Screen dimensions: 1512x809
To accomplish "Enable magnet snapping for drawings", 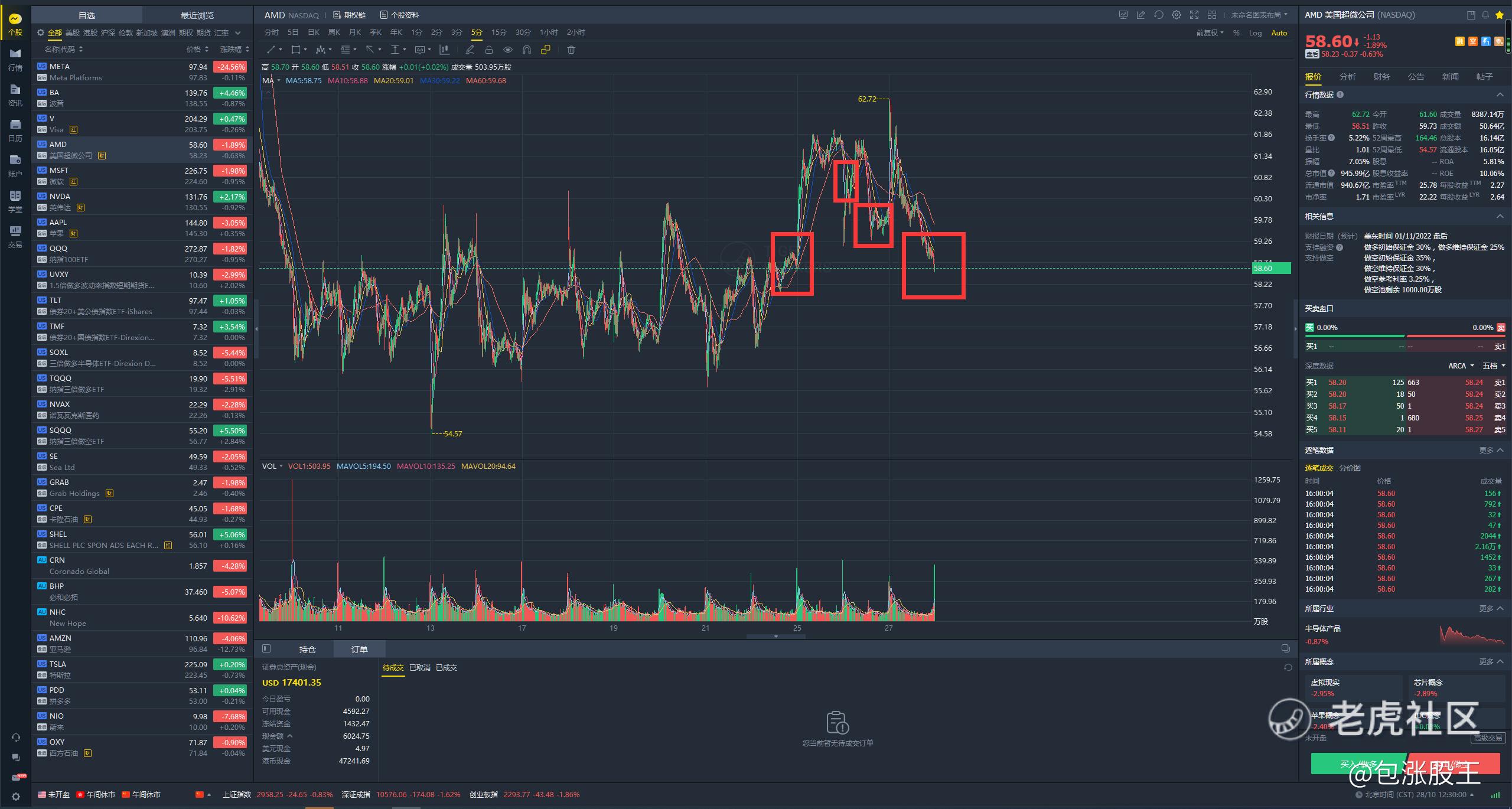I will coord(527,50).
